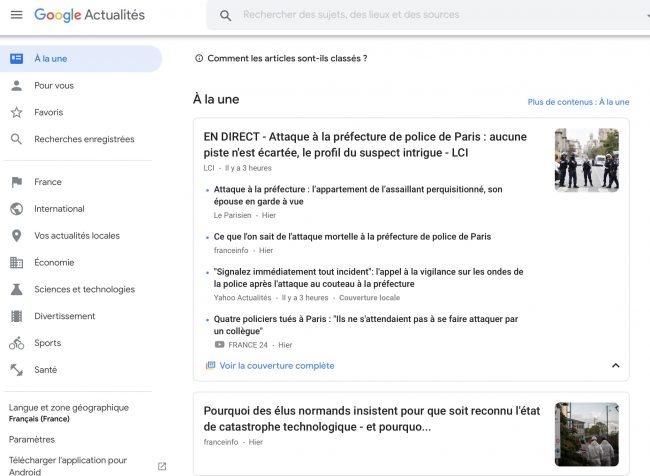This screenshot has width=650, height=476.
Task: Open Vos actualités locales
Action: click(x=77, y=236)
